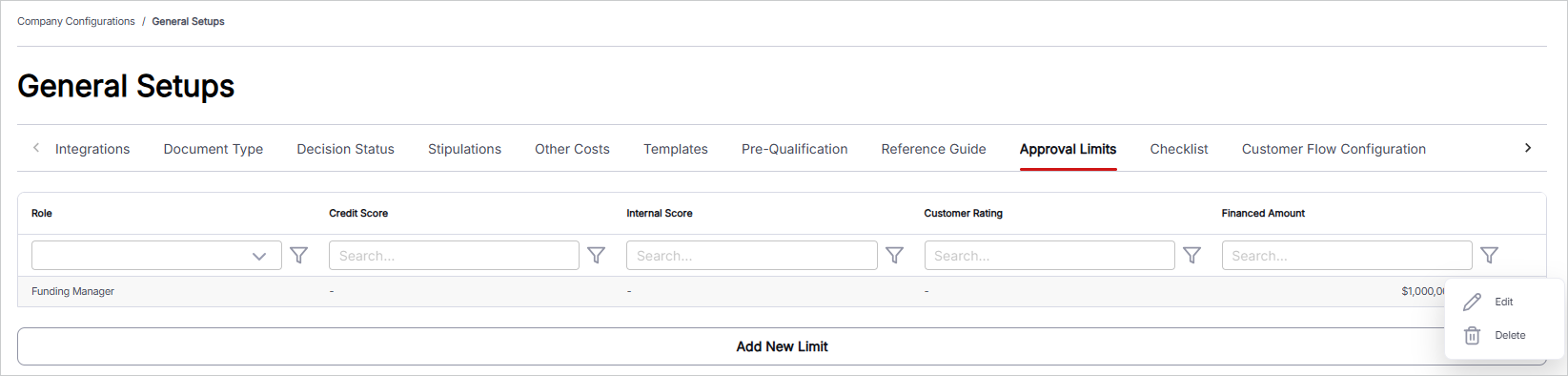Screen dimensions: 1568x376
Task: Switch to the Checklist tab
Action: 1179,149
